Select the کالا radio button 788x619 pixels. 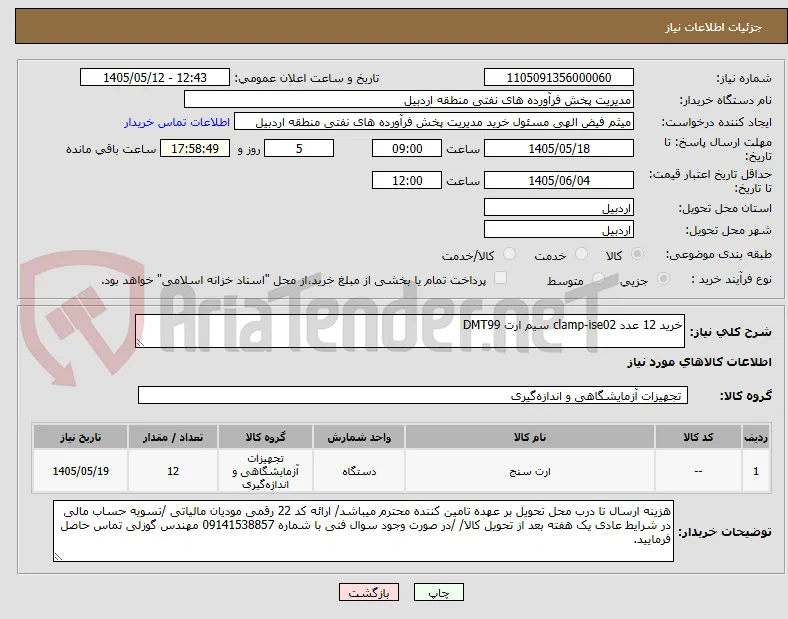tap(637, 254)
